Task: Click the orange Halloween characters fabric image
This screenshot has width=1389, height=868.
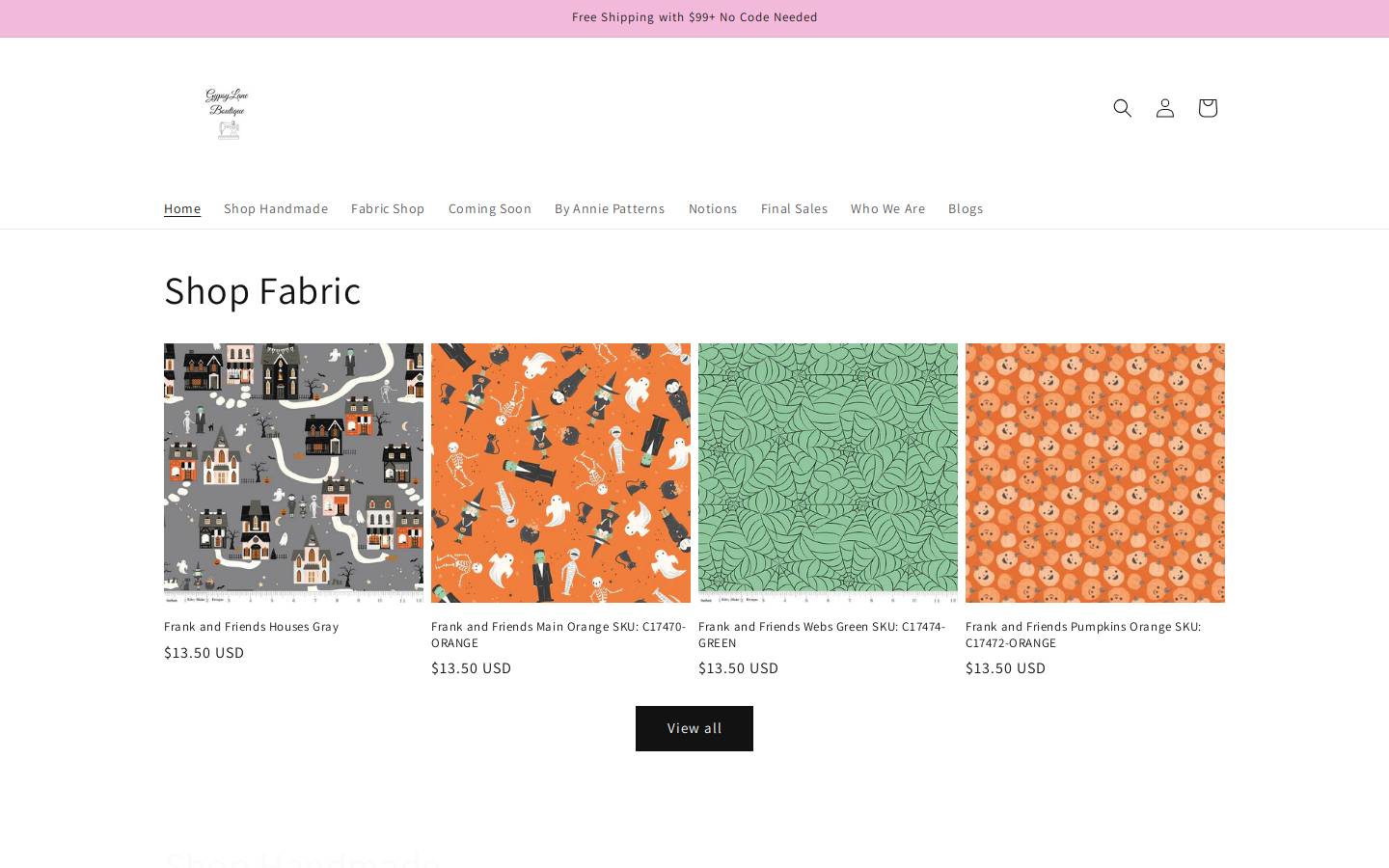Action: (560, 473)
